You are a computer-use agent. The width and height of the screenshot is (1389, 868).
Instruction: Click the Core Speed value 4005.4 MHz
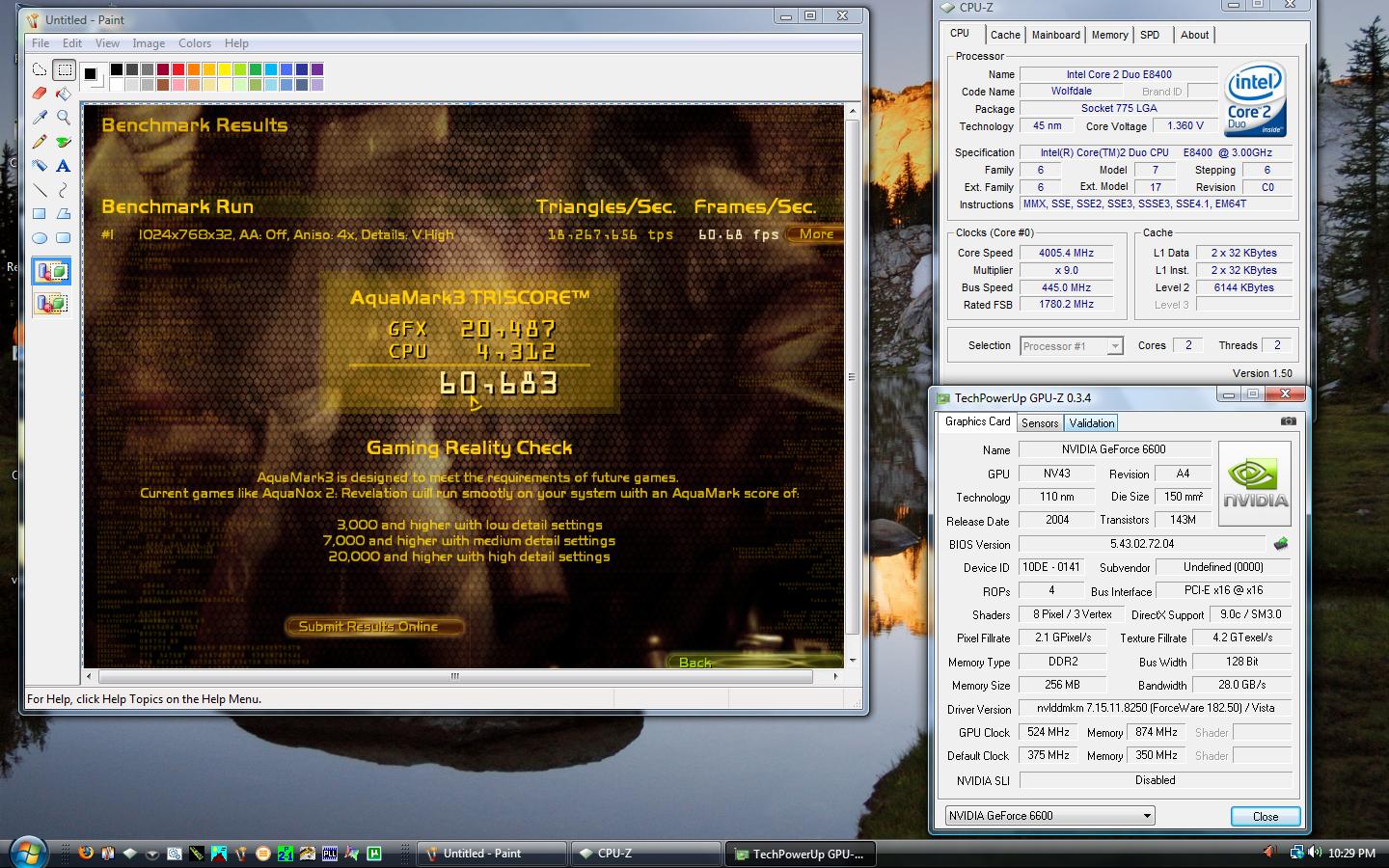pyautogui.click(x=1065, y=253)
